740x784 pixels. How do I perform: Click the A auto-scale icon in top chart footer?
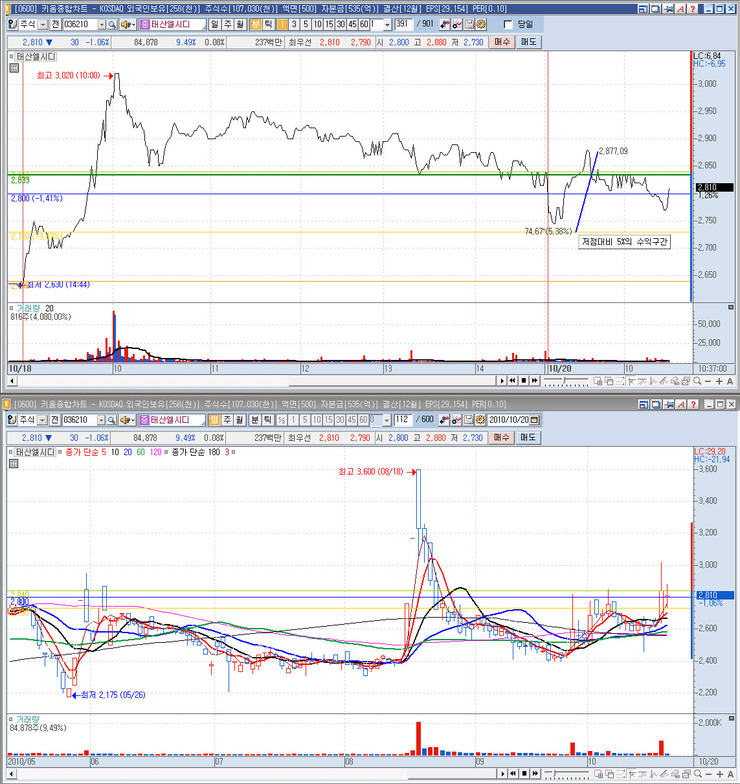point(730,382)
